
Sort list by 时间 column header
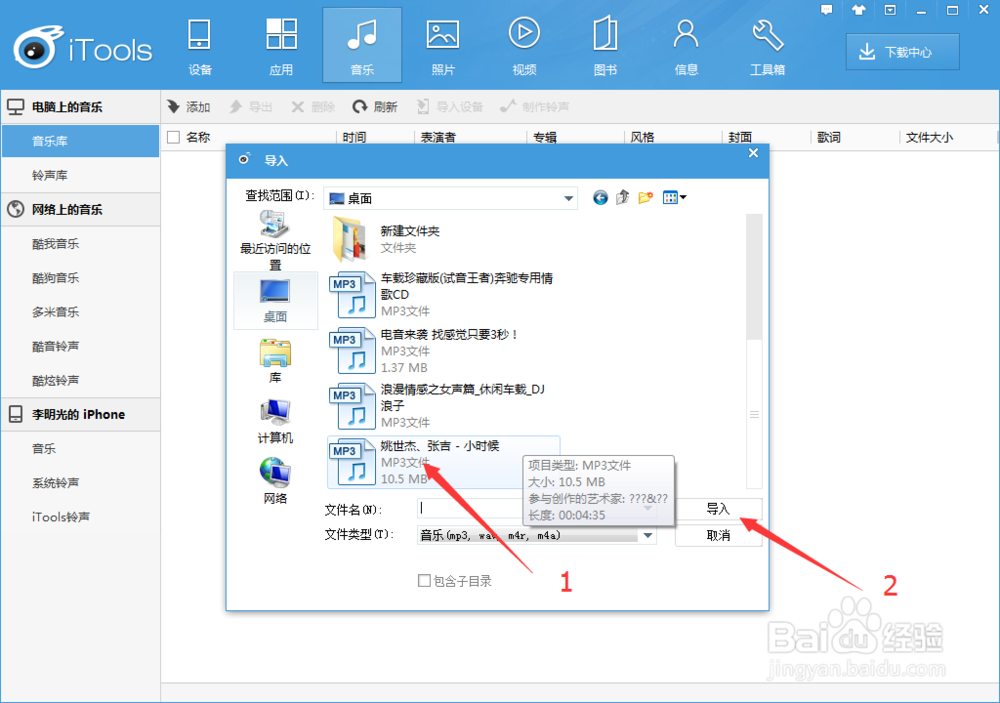click(x=354, y=137)
